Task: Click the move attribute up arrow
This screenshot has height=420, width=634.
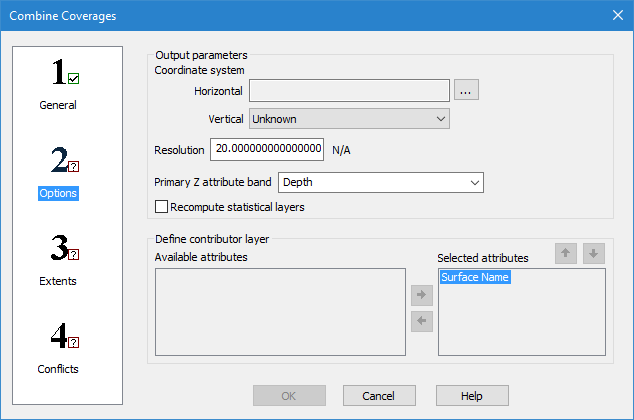Action: click(x=568, y=254)
